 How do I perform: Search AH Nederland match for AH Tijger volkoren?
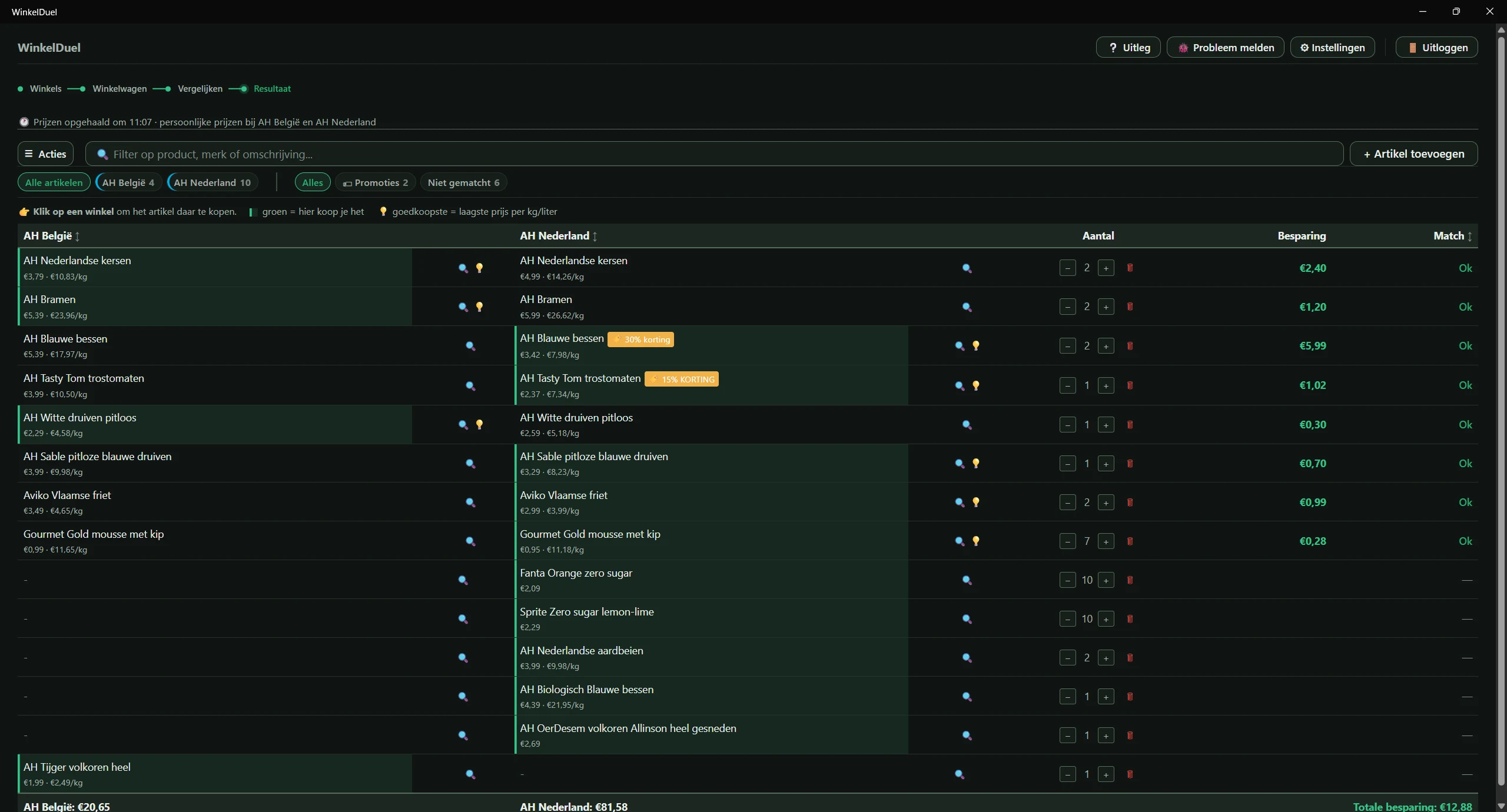[959, 774]
